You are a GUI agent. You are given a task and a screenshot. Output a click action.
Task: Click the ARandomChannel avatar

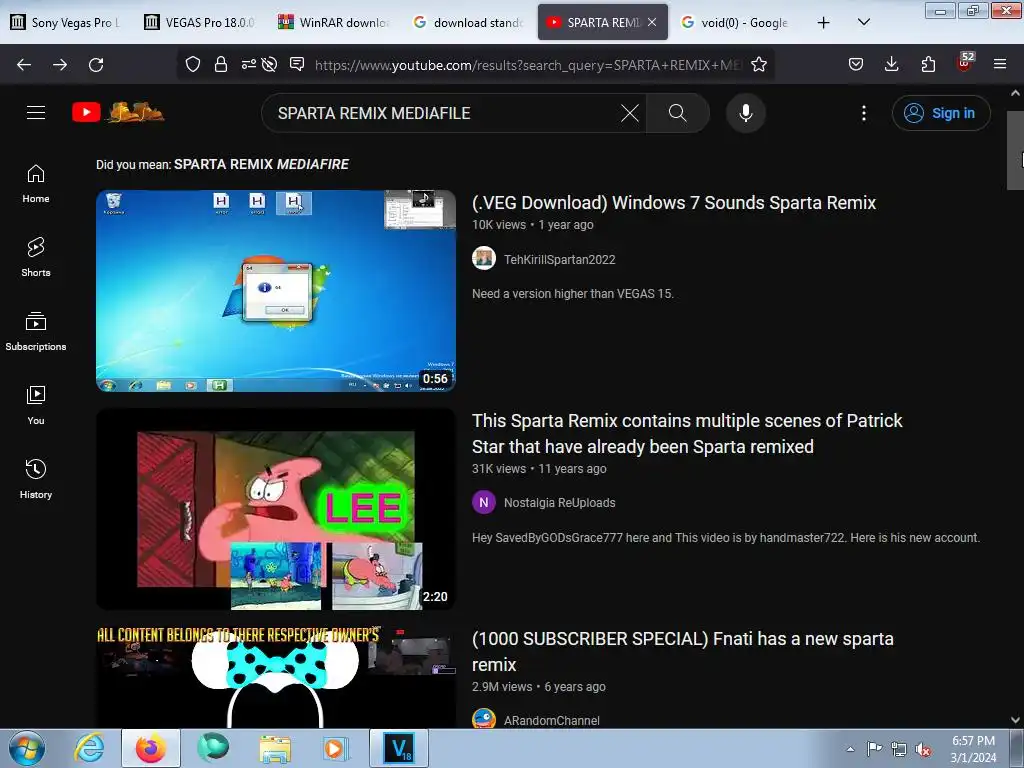[484, 719]
